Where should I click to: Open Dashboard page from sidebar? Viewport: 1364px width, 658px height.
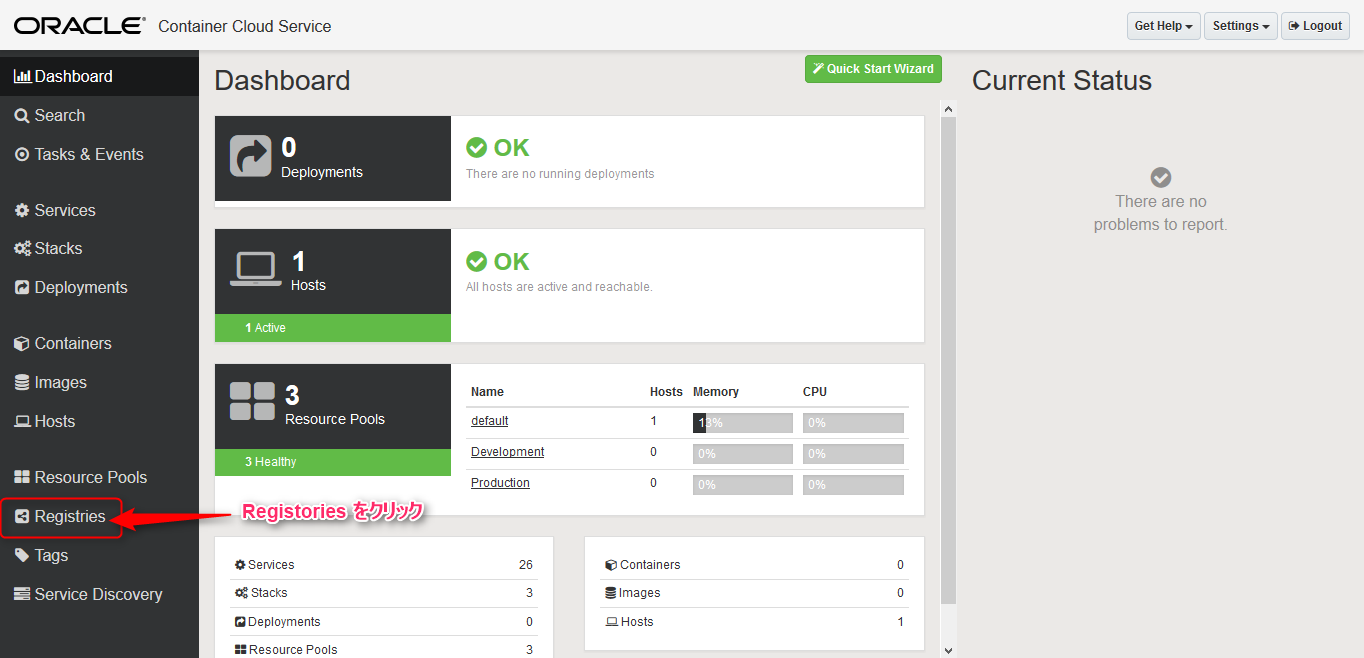point(99,76)
